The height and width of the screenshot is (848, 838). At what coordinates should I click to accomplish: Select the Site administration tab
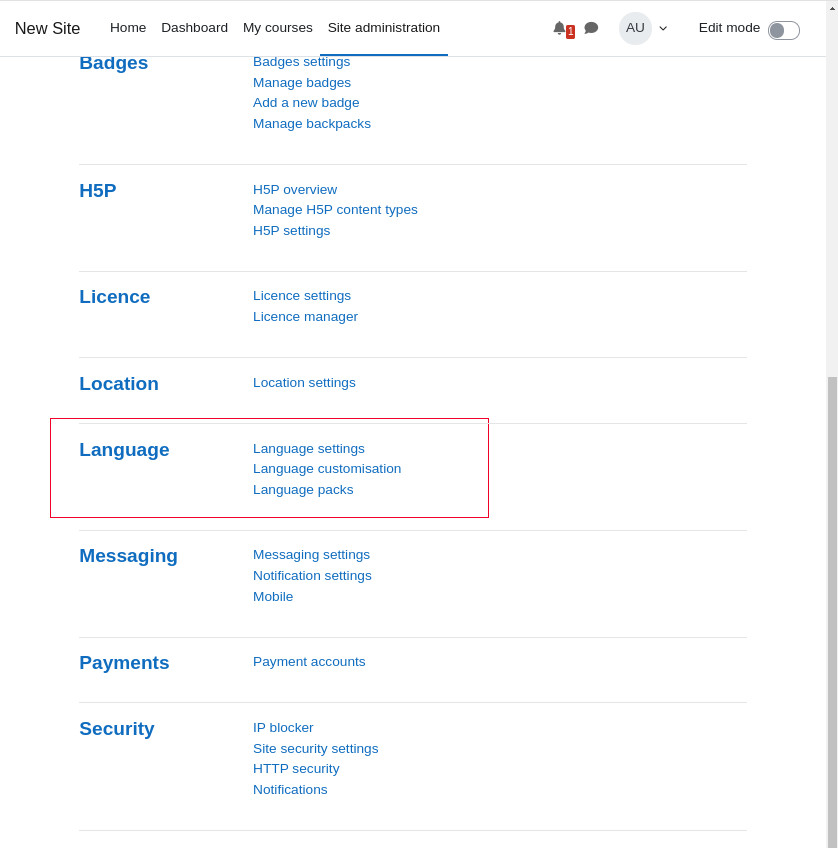(x=383, y=28)
